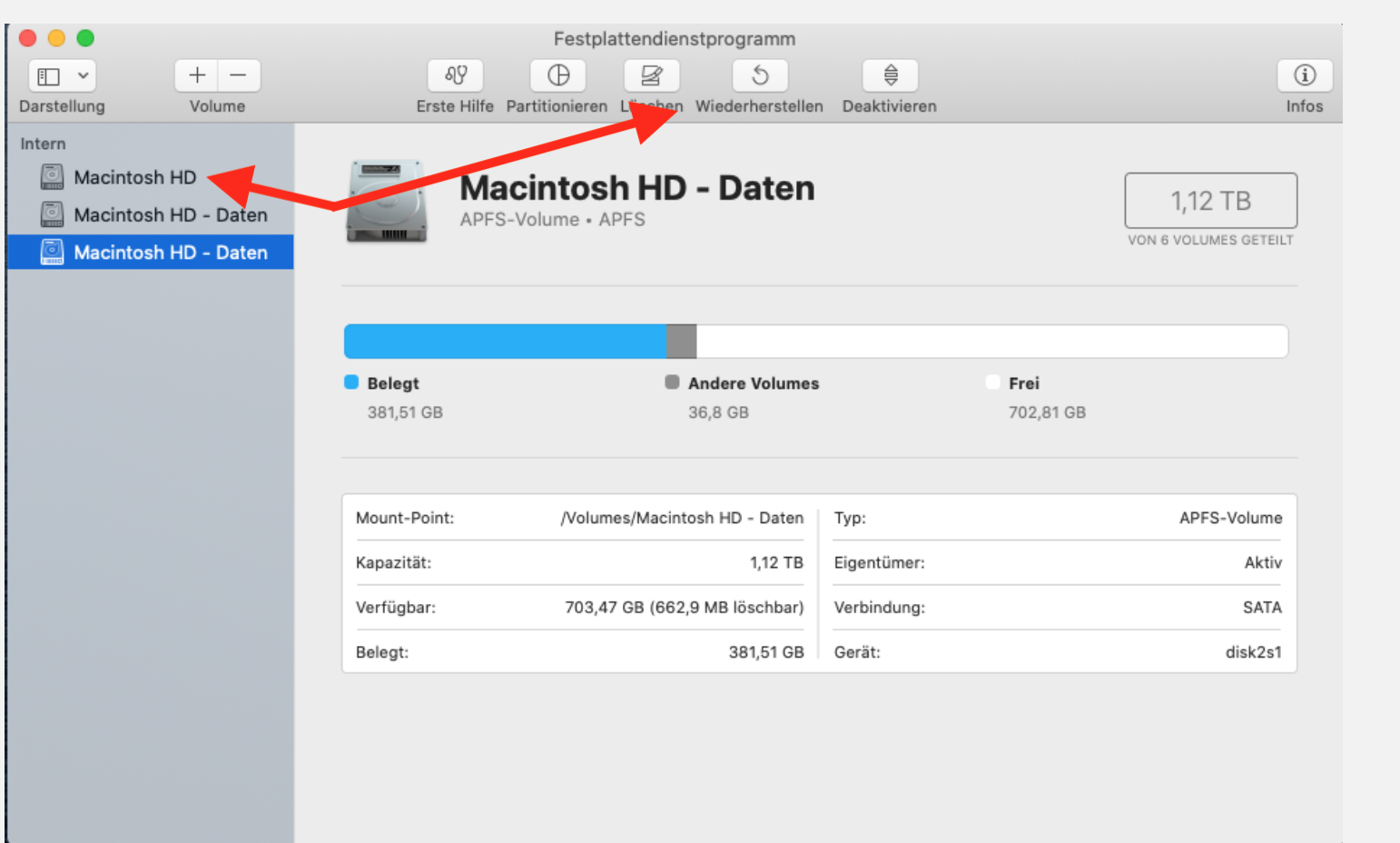
Task: Click the Eigentümer: label
Action: (x=880, y=563)
